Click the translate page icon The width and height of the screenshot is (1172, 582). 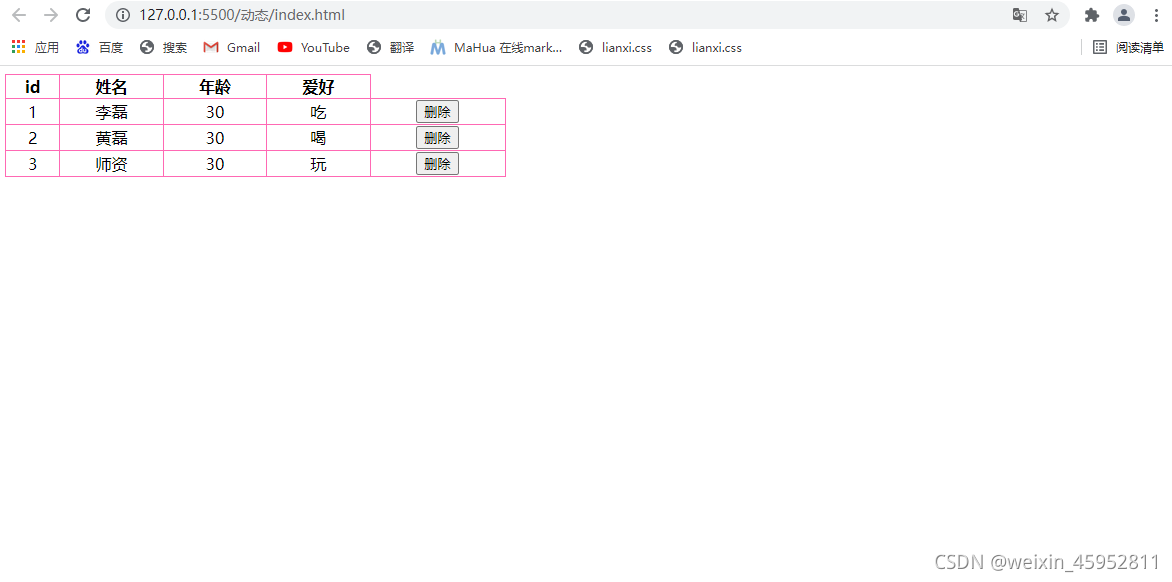[x=1020, y=15]
